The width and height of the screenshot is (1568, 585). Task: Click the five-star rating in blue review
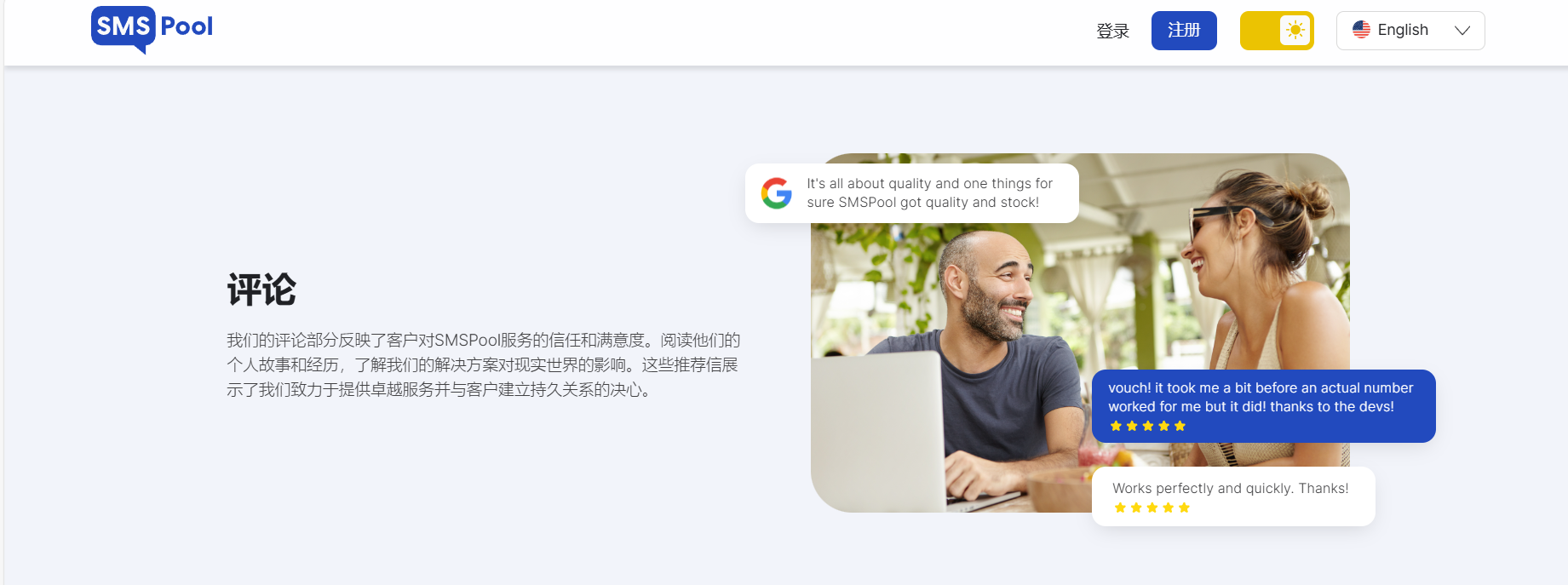coord(1147,426)
